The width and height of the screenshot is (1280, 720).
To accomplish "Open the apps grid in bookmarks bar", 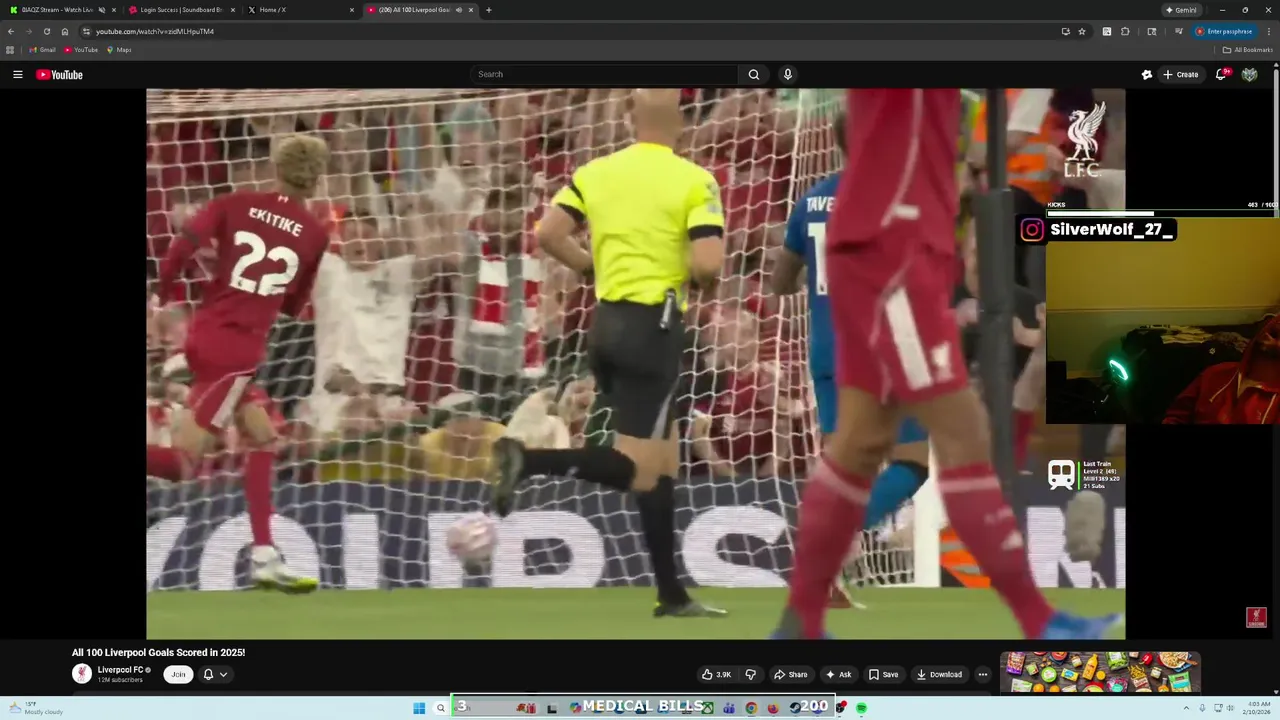I will point(11,50).
